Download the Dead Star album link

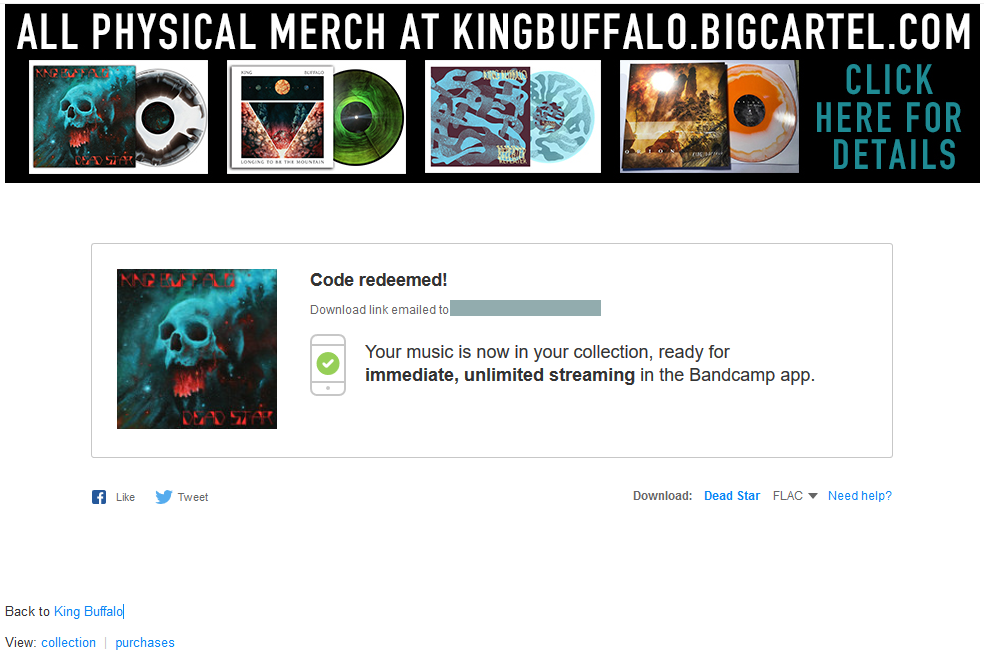coord(732,496)
